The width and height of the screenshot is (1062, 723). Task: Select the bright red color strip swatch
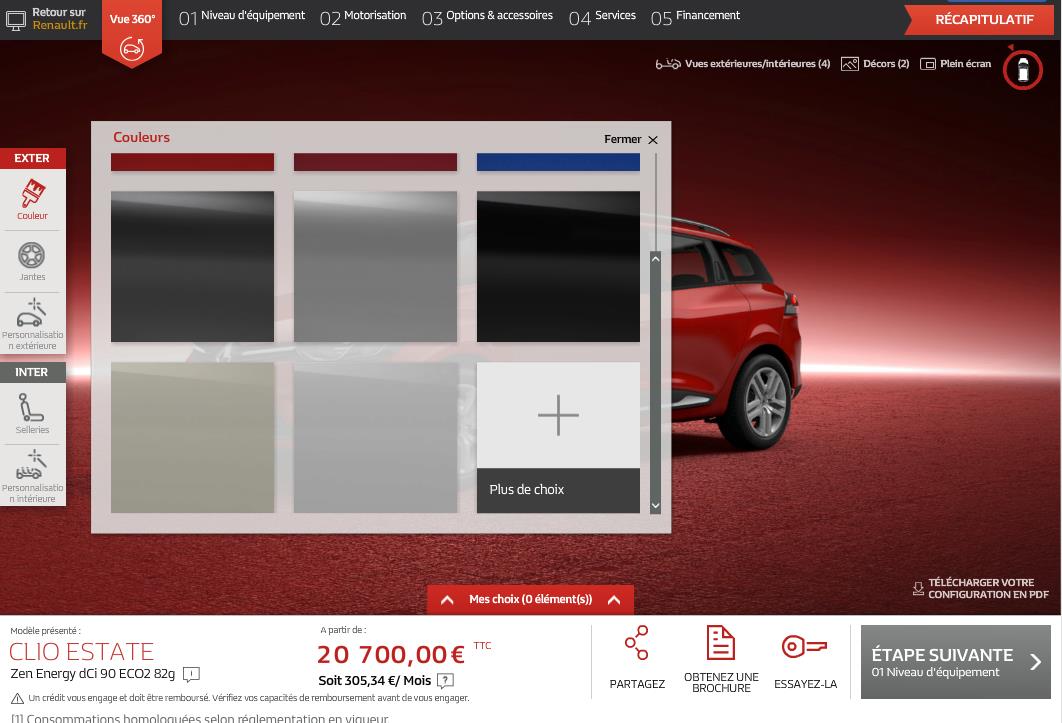point(192,162)
